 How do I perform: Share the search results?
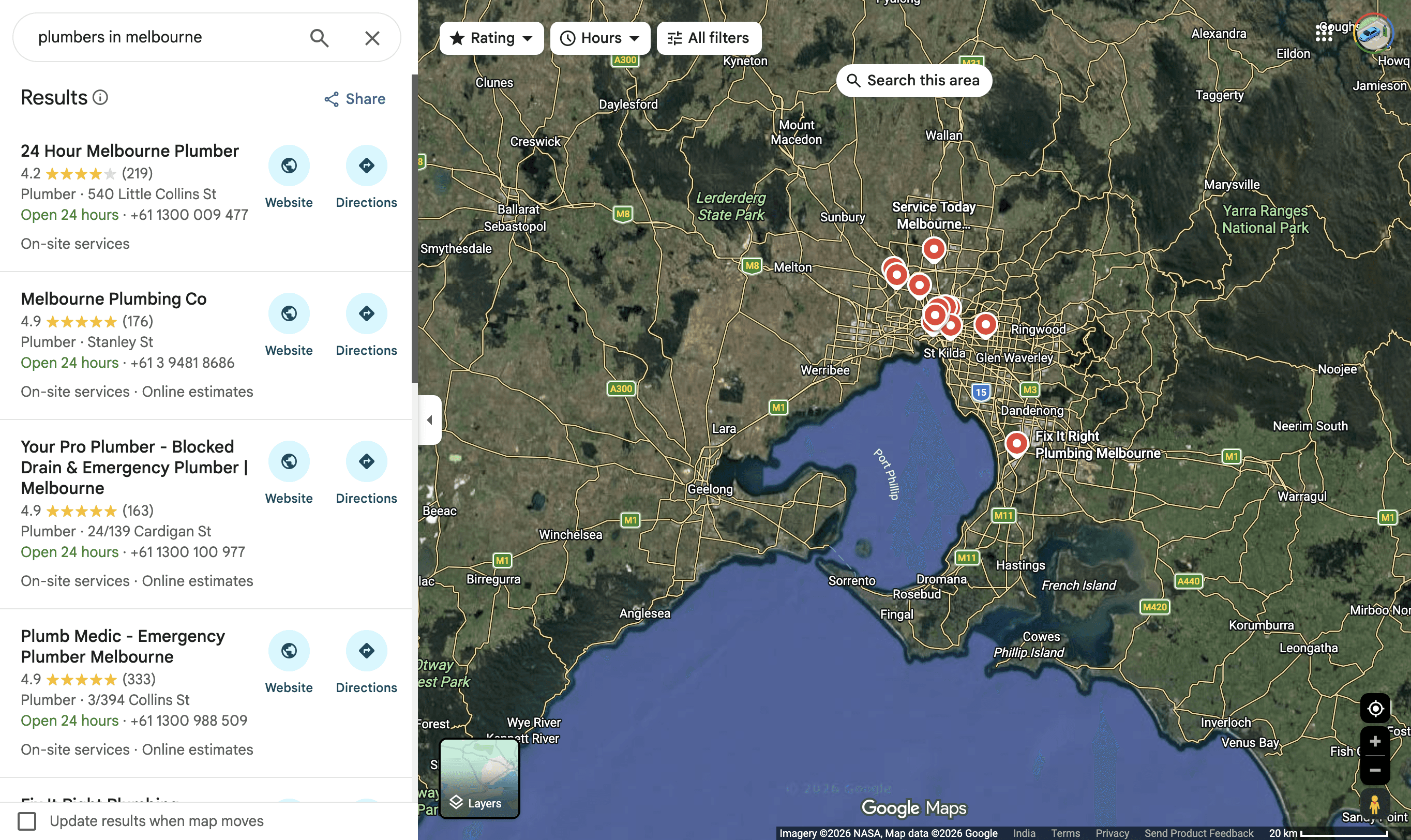354,98
